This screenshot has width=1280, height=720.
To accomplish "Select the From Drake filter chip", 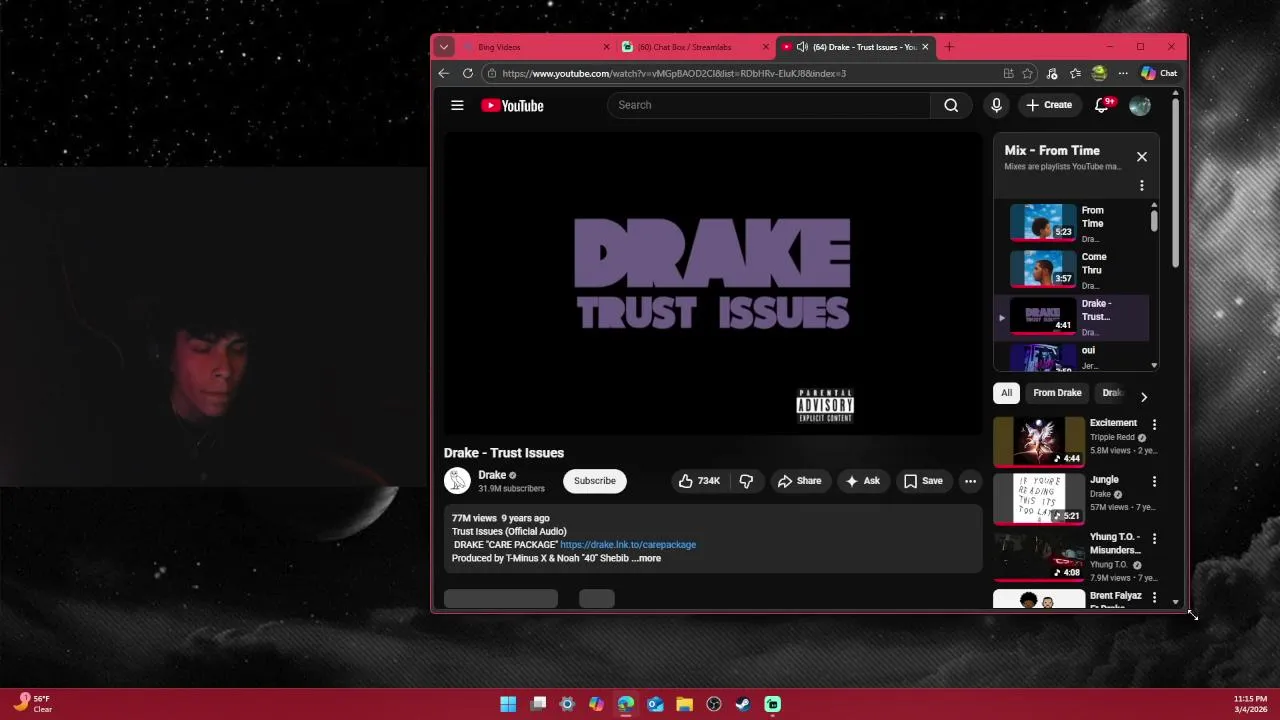I will pos(1057,393).
